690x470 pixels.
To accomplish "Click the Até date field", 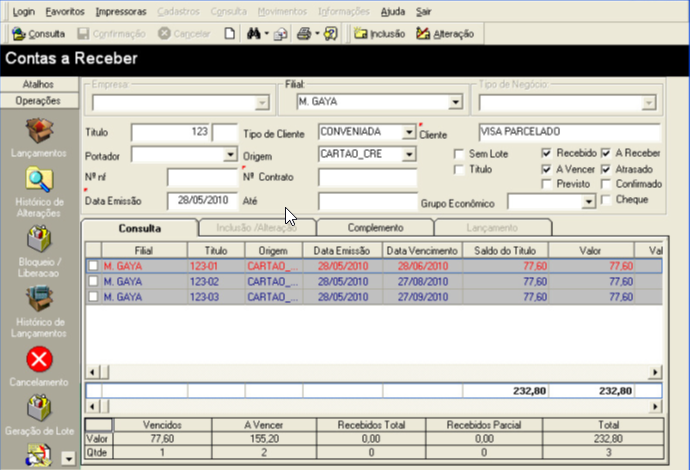I will [x=367, y=201].
